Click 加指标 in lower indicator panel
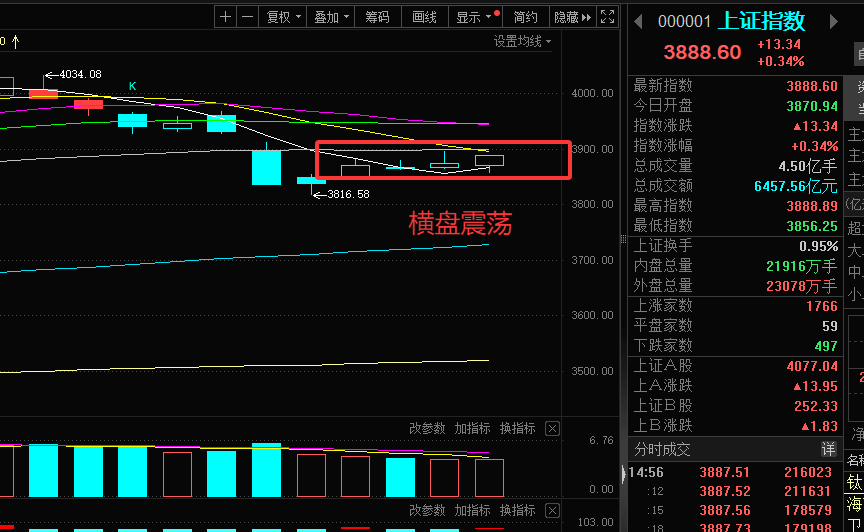The width and height of the screenshot is (864, 532). [x=472, y=510]
